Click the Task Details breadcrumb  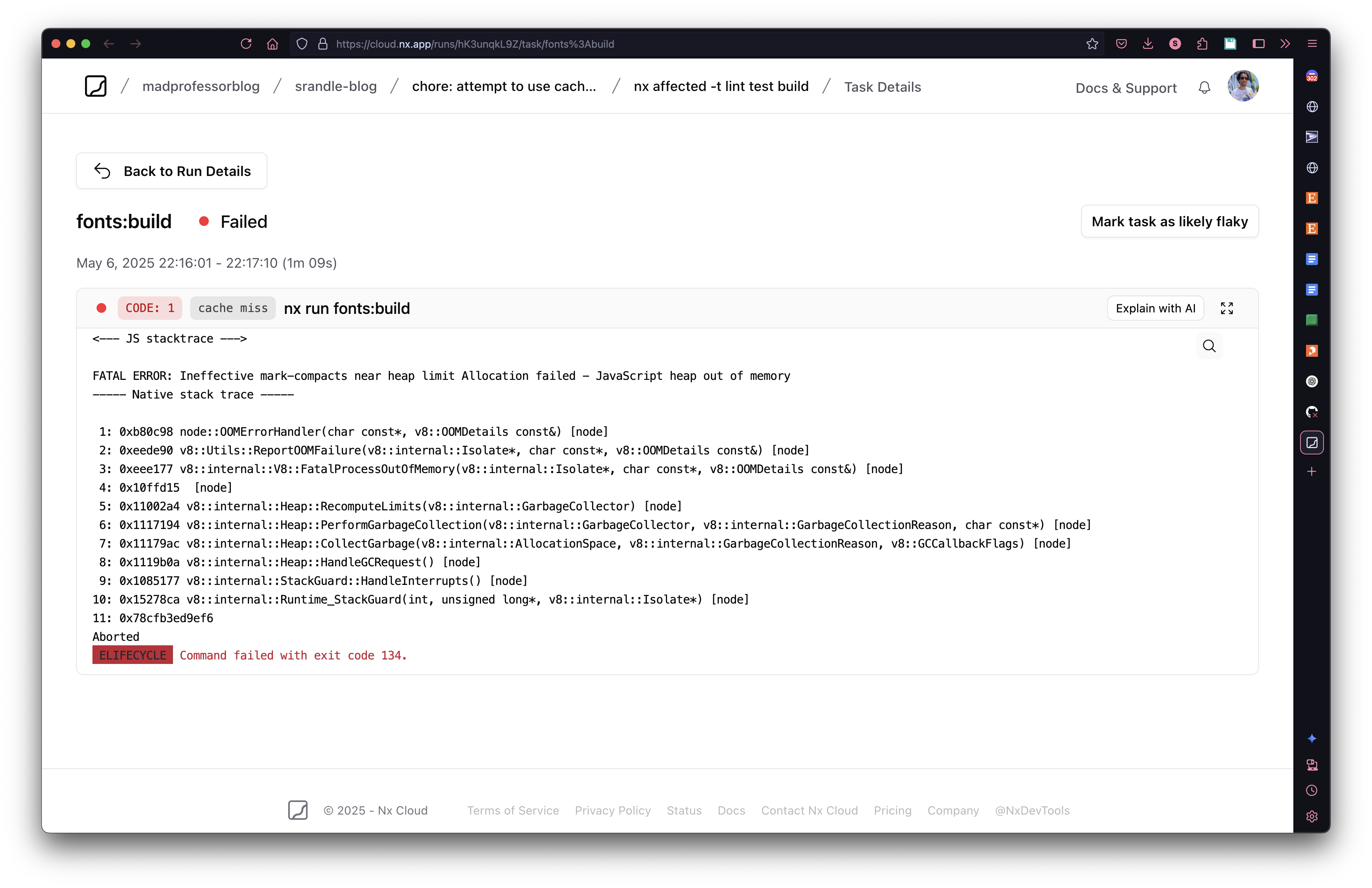point(882,87)
